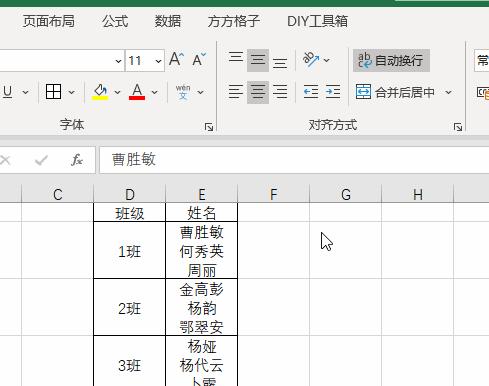Screen dimensions: 489x386
Task: Click the borders grid icon
Action: tap(53, 92)
